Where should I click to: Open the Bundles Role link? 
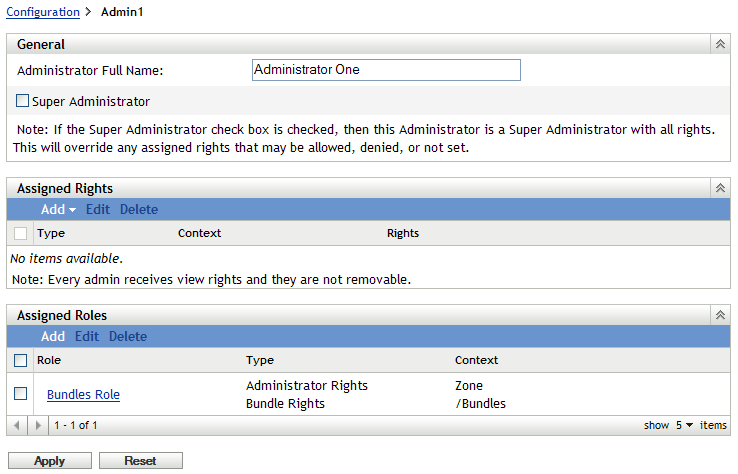83,395
